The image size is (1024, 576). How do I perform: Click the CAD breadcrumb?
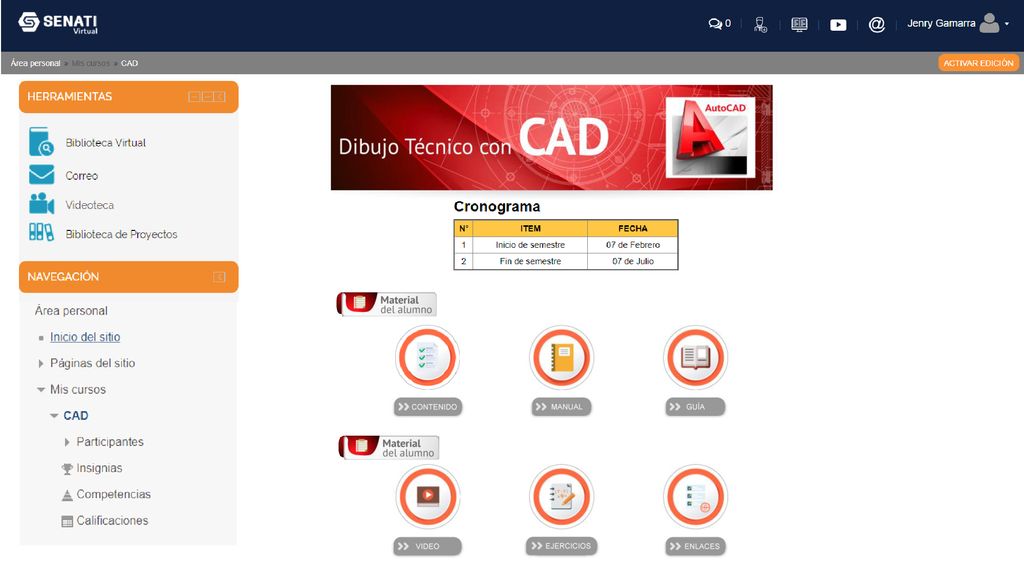(129, 63)
